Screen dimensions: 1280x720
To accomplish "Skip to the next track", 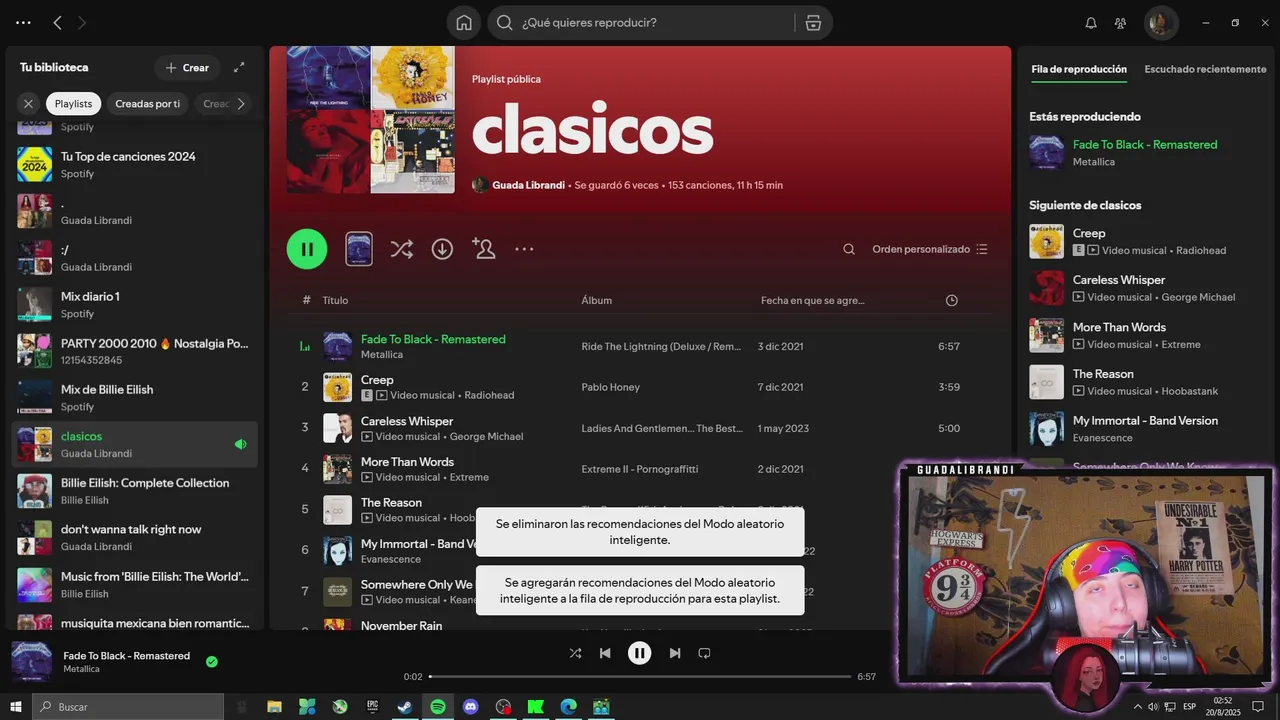I will (x=675, y=653).
